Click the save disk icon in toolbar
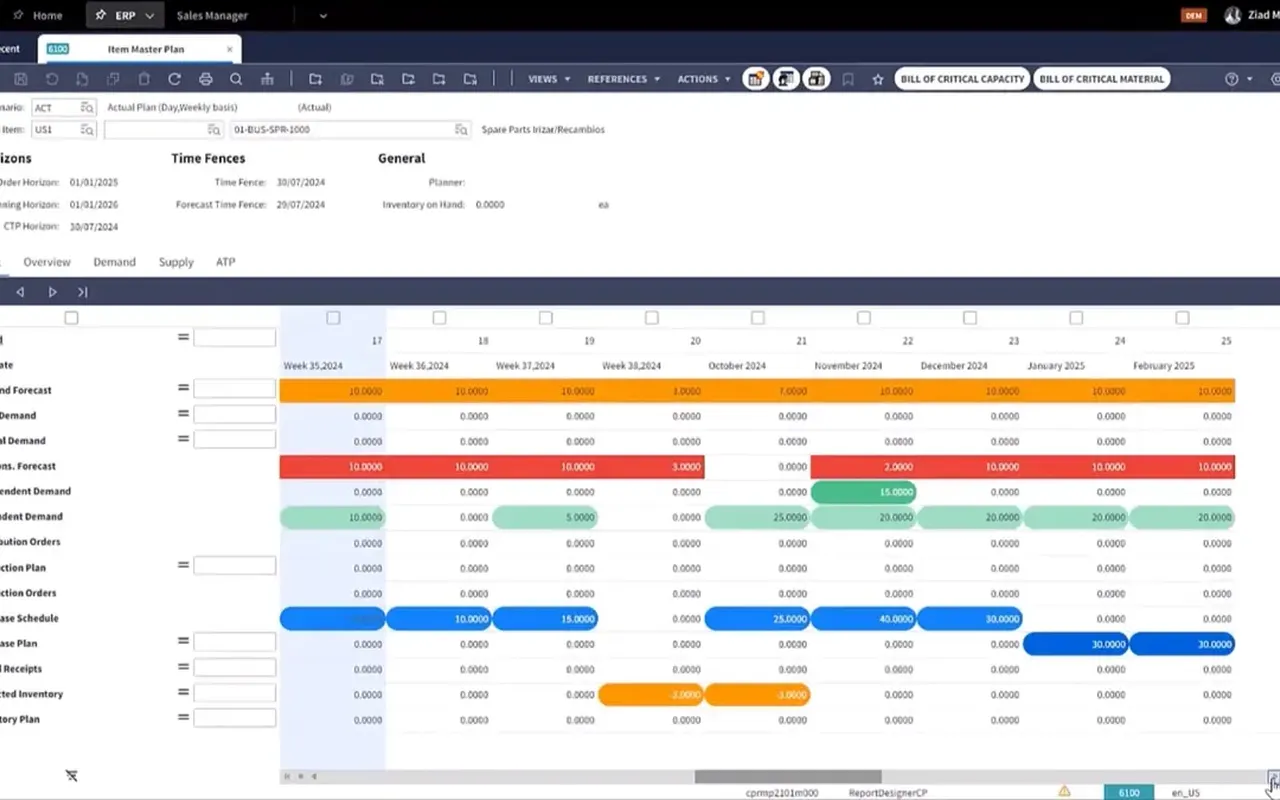The width and height of the screenshot is (1280, 800). 21,79
